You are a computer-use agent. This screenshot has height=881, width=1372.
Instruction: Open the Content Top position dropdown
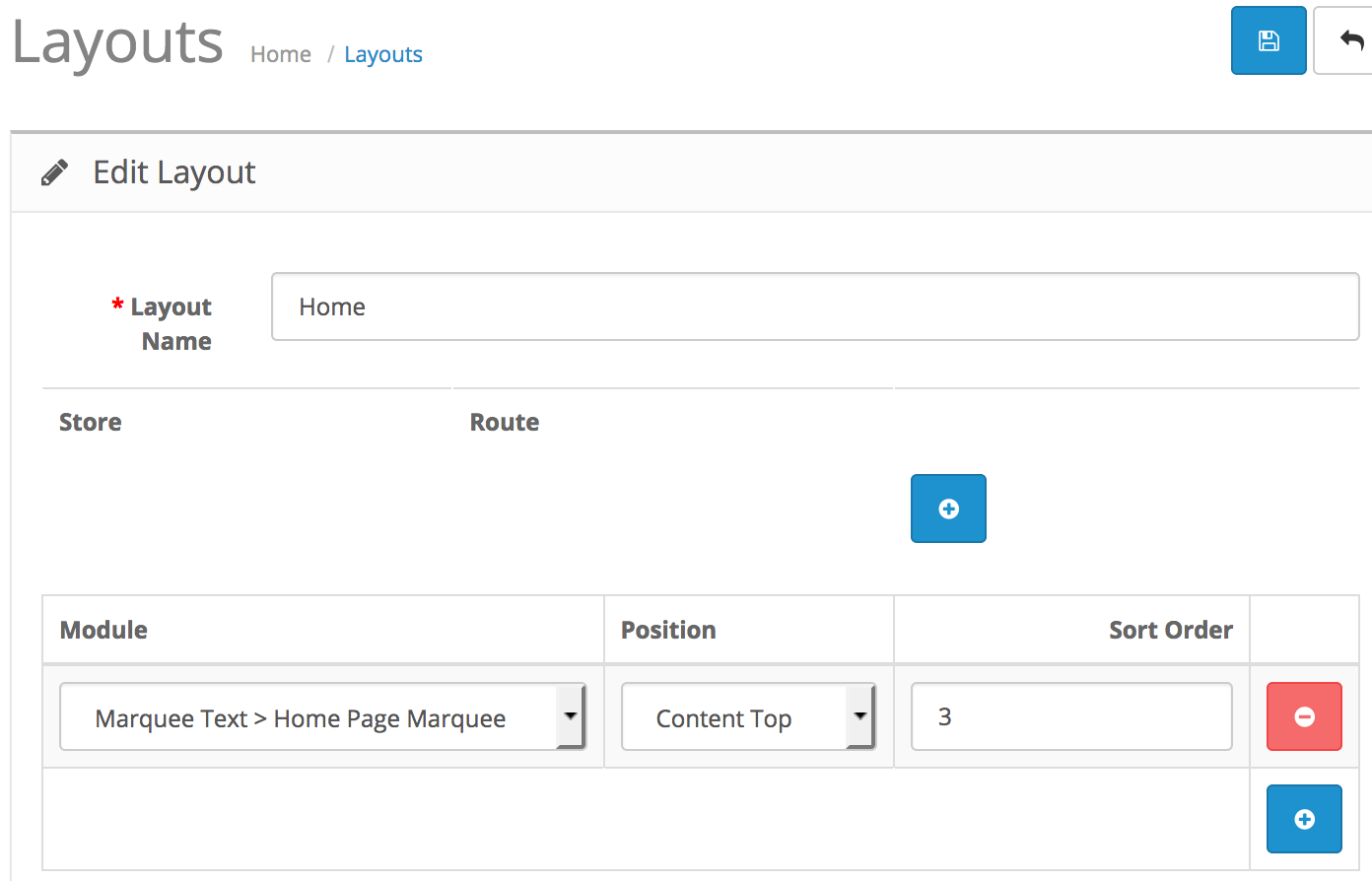pyautogui.click(x=748, y=717)
